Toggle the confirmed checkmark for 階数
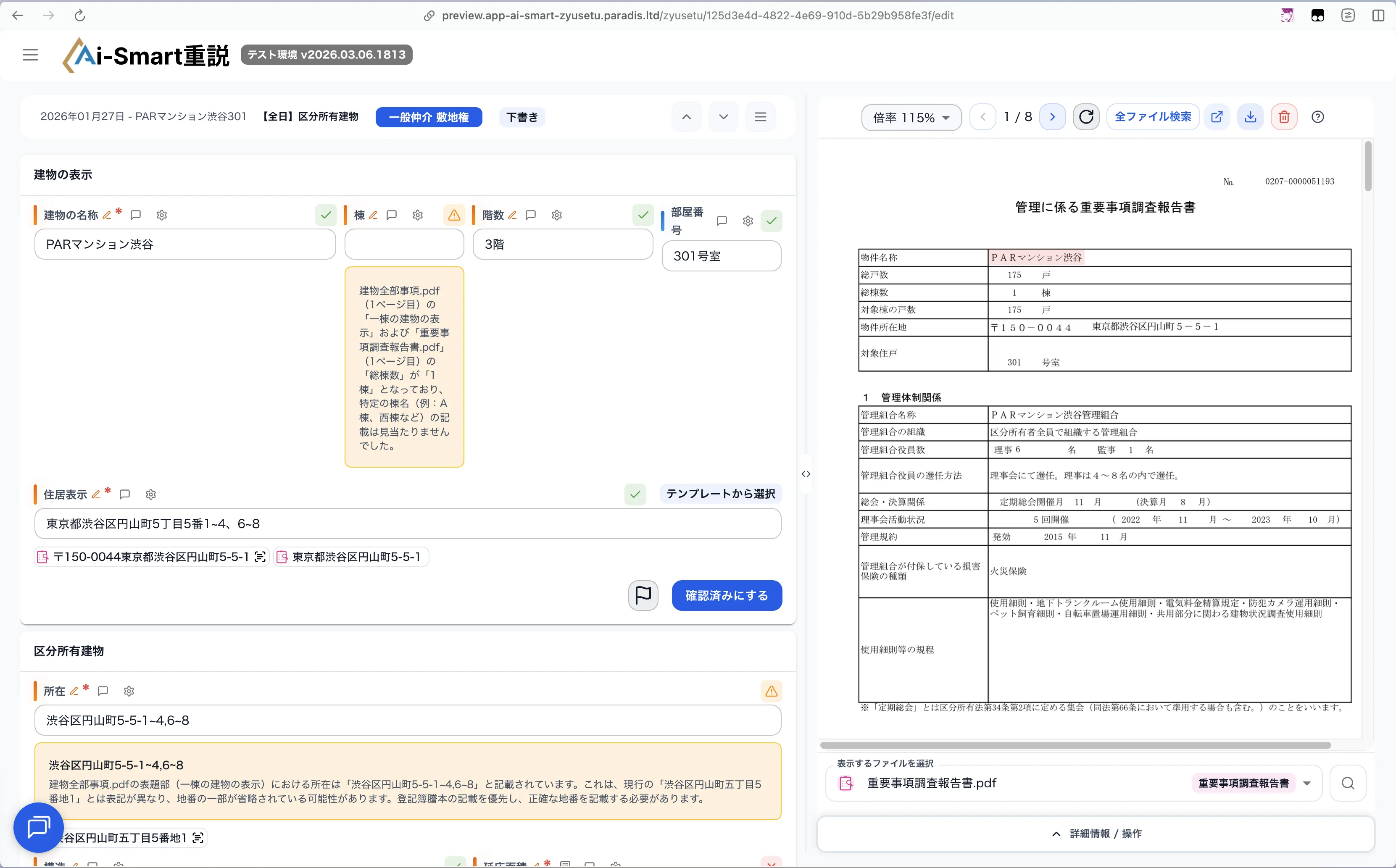The height and width of the screenshot is (868, 1396). [x=643, y=215]
